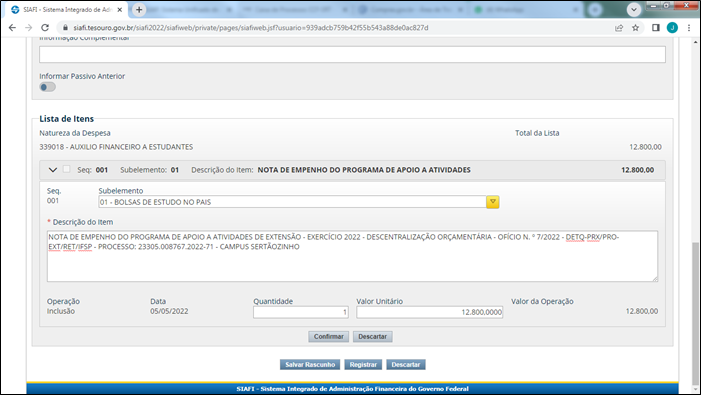Click the page vertical scrollbar

click(695, 214)
